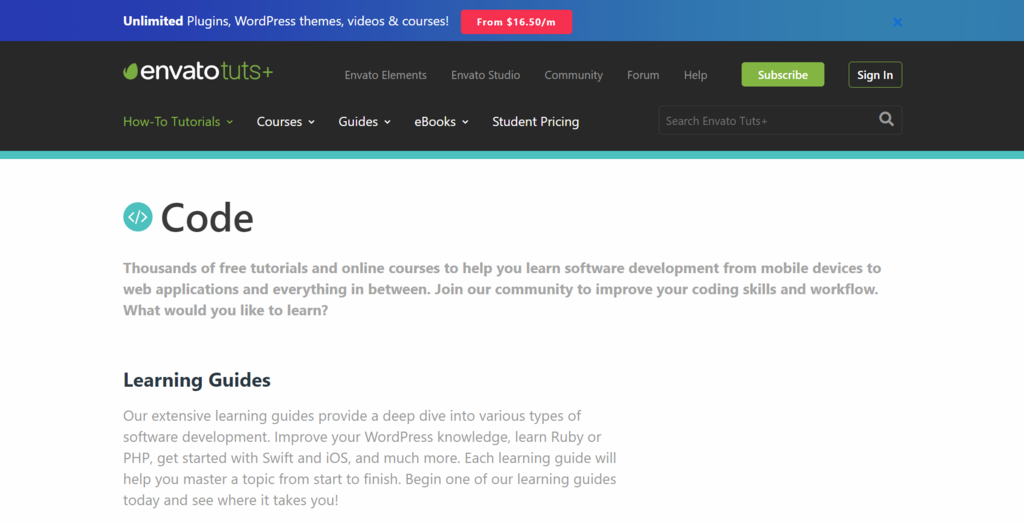Click the Learning Guides heading
1024x523 pixels.
click(x=197, y=380)
